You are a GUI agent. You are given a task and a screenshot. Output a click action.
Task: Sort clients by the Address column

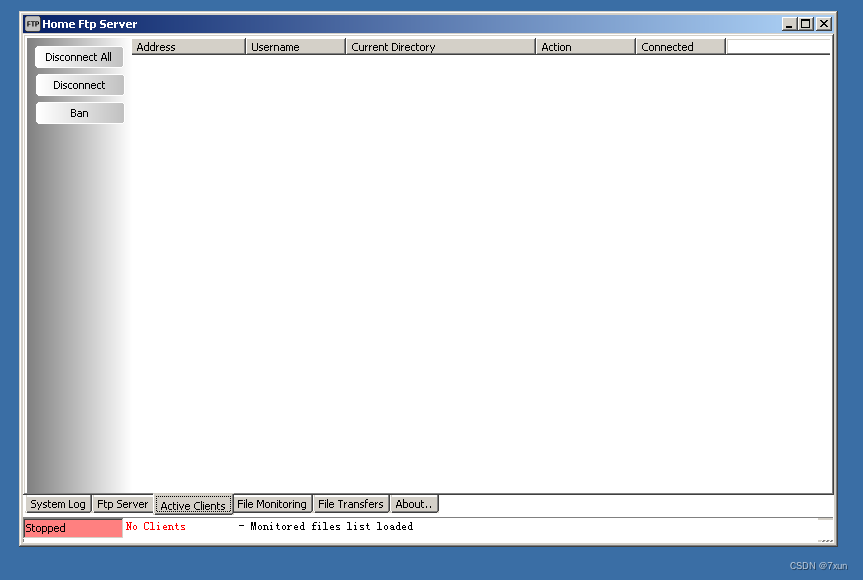pyautogui.click(x=187, y=46)
